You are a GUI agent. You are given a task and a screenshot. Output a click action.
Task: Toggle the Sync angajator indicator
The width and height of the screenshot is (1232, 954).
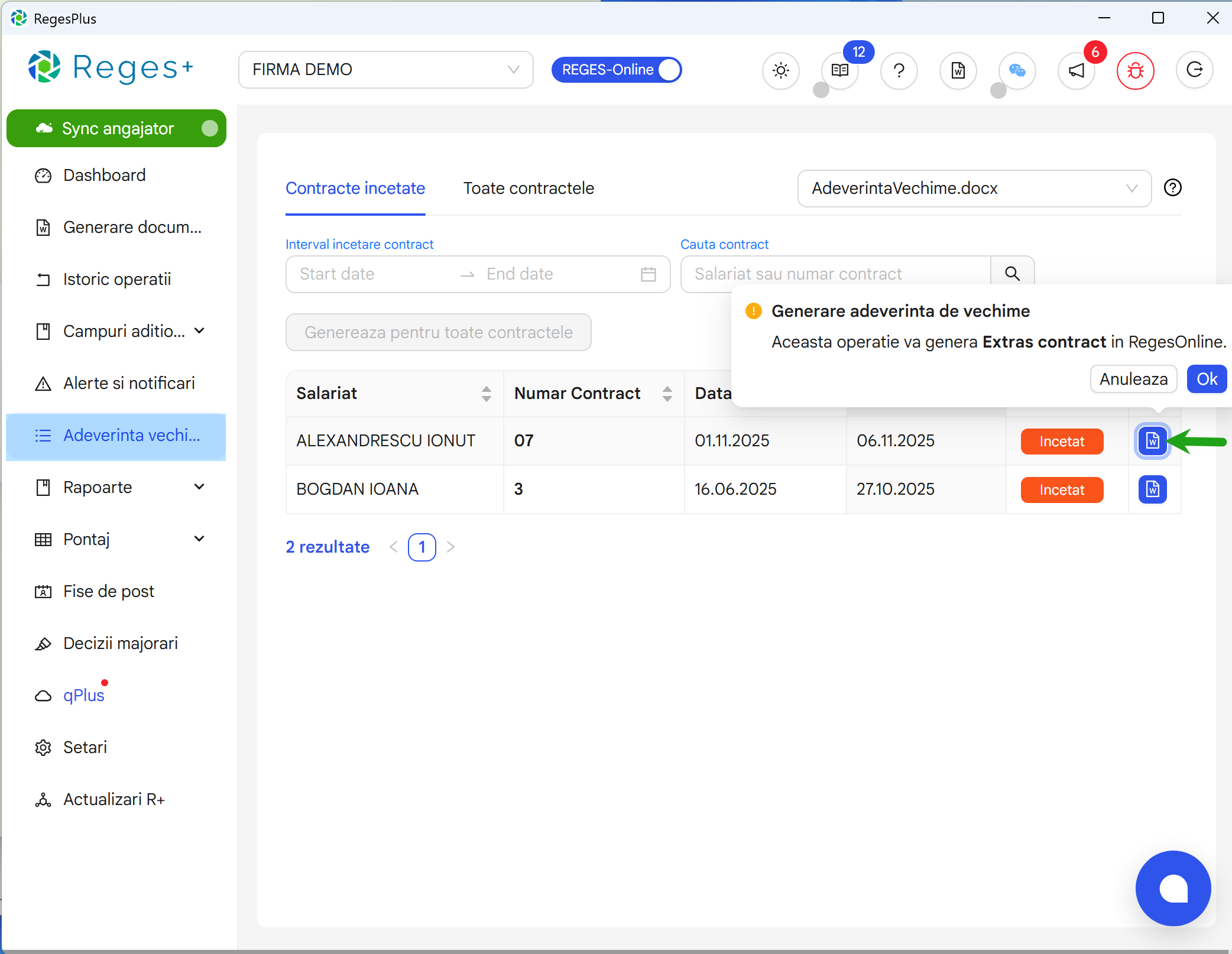pyautogui.click(x=211, y=128)
